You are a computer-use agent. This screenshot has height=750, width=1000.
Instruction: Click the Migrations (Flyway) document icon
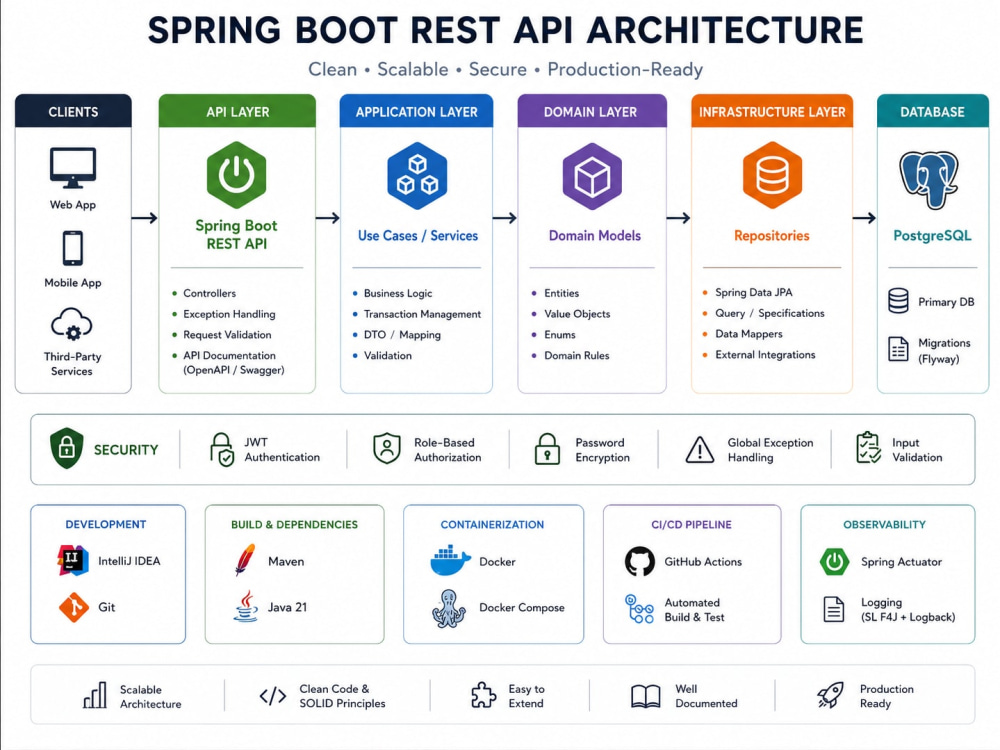tap(898, 349)
